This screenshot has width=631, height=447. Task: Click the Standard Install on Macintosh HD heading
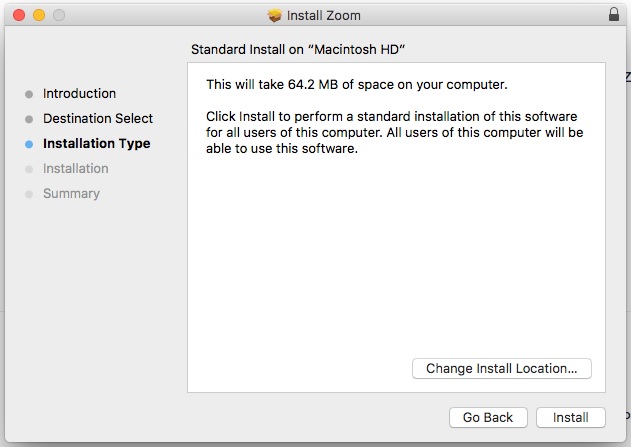pyautogui.click(x=303, y=49)
